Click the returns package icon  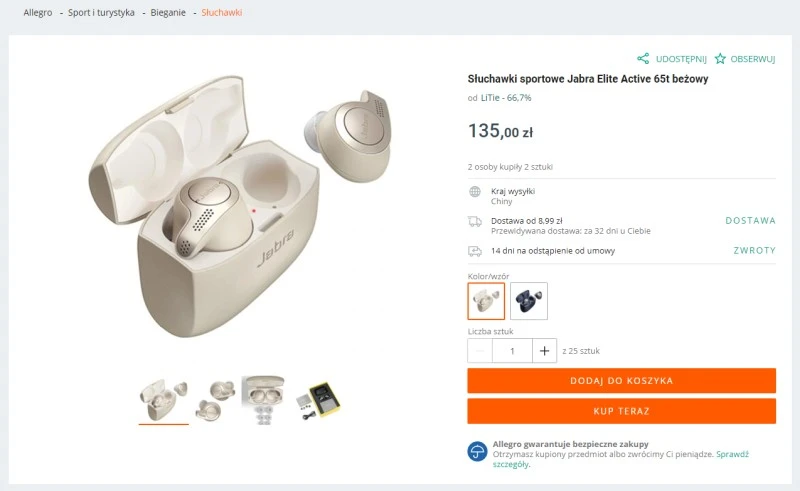point(475,251)
